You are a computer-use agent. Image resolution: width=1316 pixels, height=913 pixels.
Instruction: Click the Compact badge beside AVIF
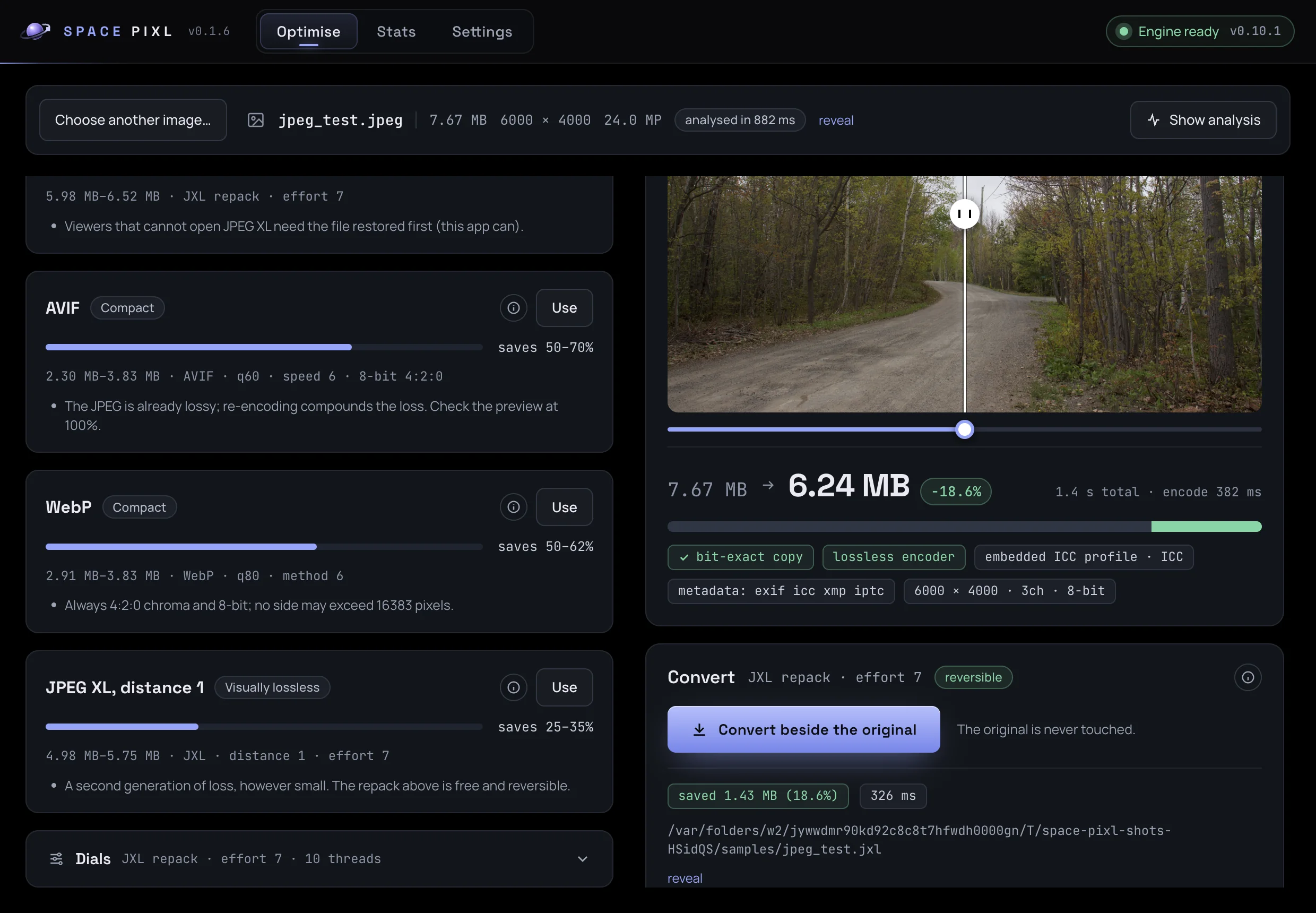point(127,308)
